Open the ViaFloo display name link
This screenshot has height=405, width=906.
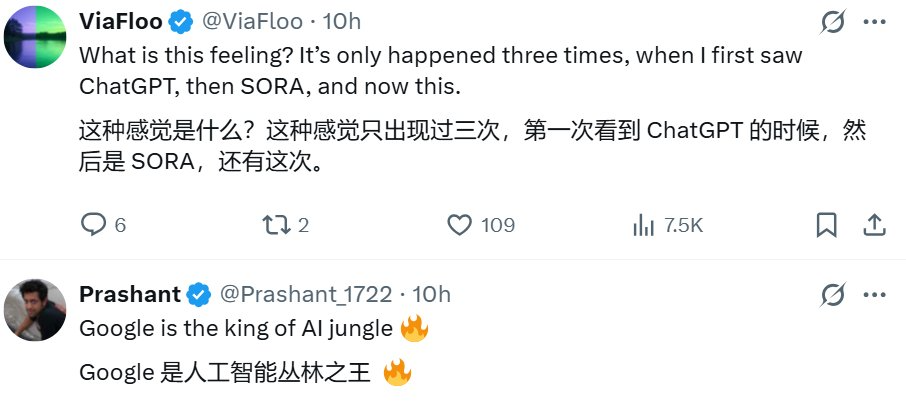click(120, 20)
